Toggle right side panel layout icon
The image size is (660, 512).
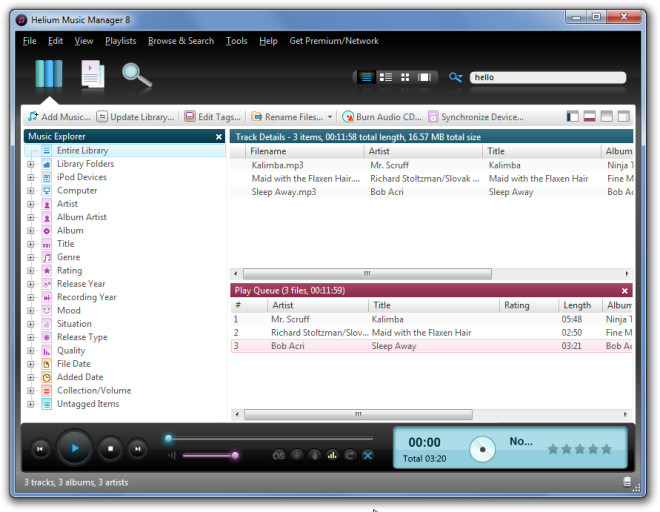(623, 117)
